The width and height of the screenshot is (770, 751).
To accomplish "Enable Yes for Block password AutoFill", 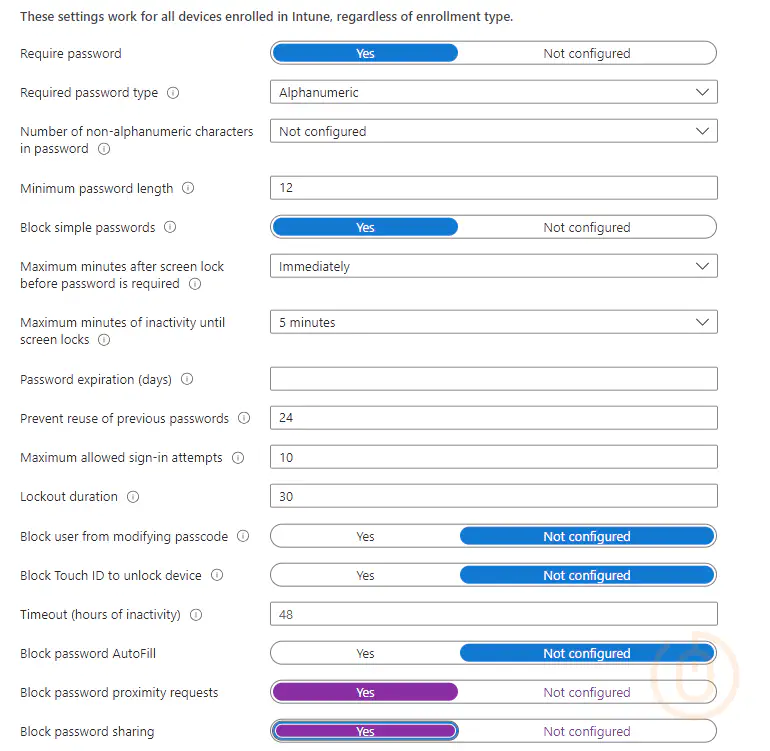I will tap(365, 653).
